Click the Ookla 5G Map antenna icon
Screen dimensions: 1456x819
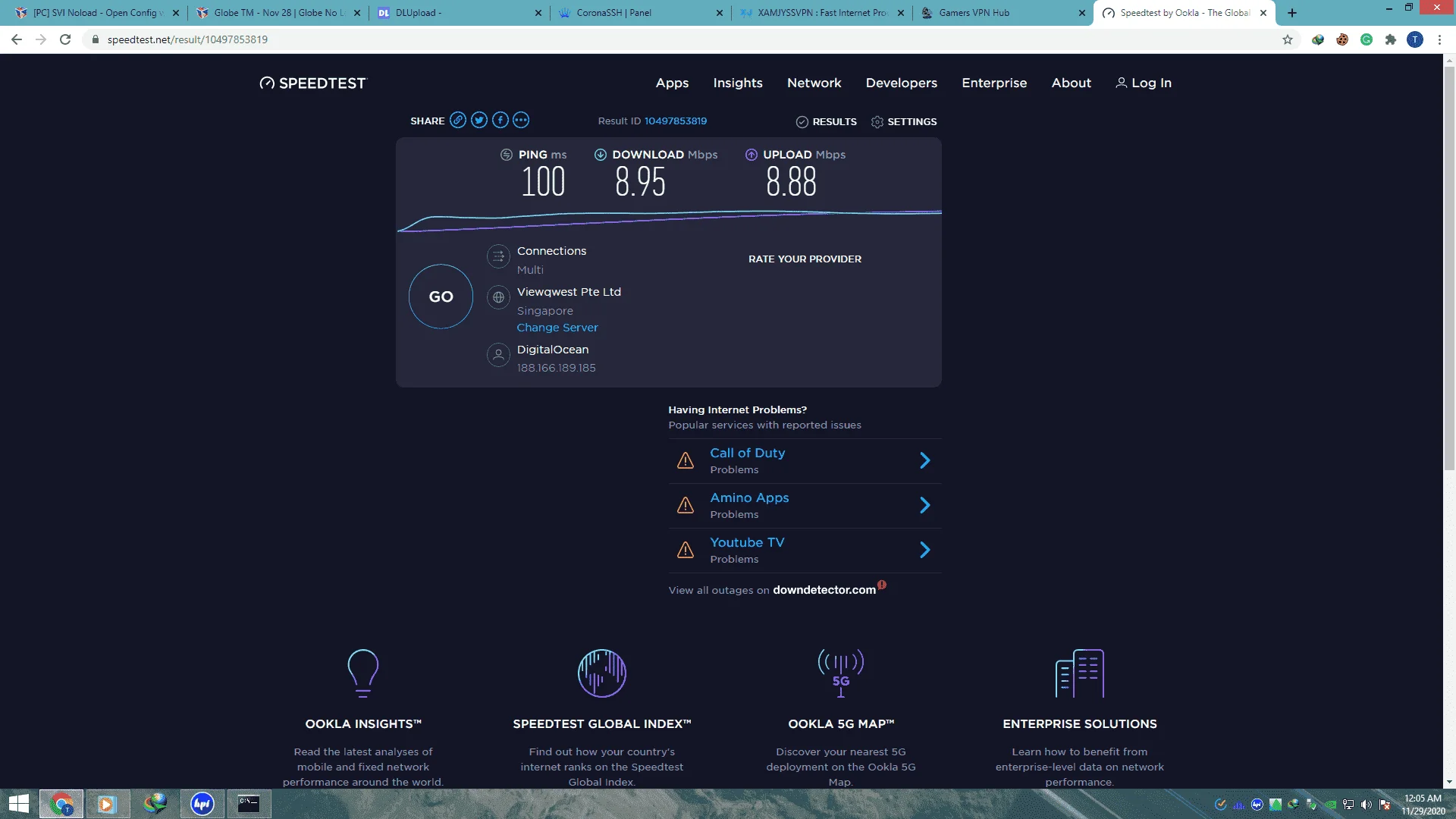click(841, 673)
